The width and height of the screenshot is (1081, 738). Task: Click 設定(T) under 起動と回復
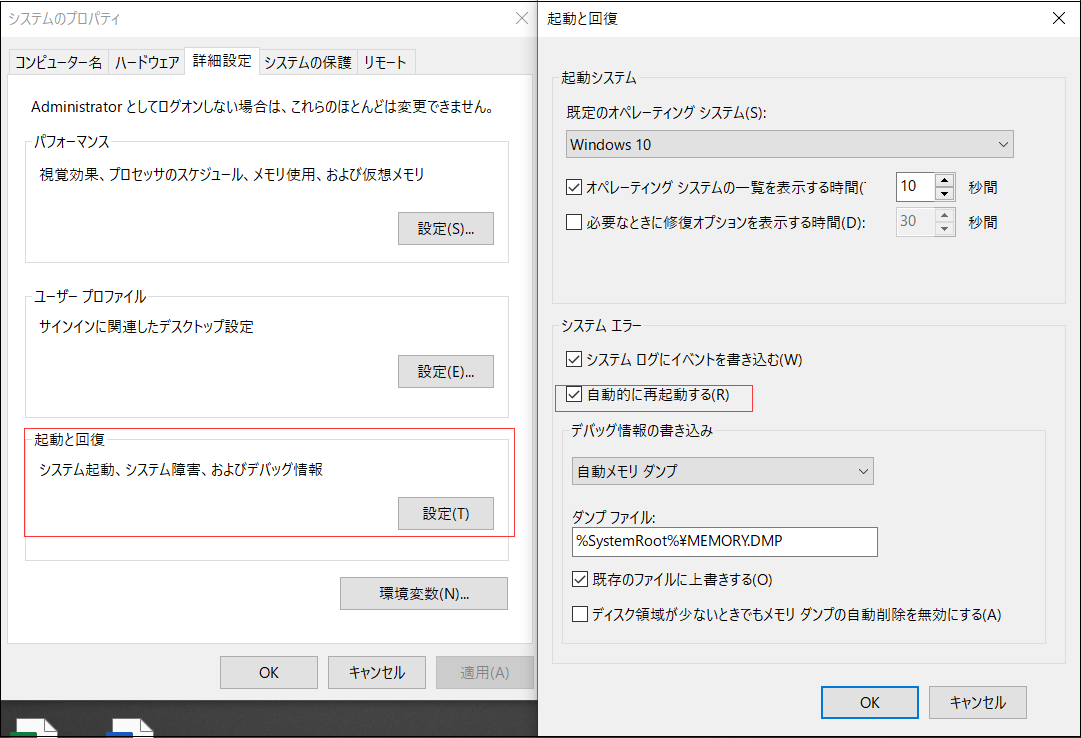[x=446, y=514]
